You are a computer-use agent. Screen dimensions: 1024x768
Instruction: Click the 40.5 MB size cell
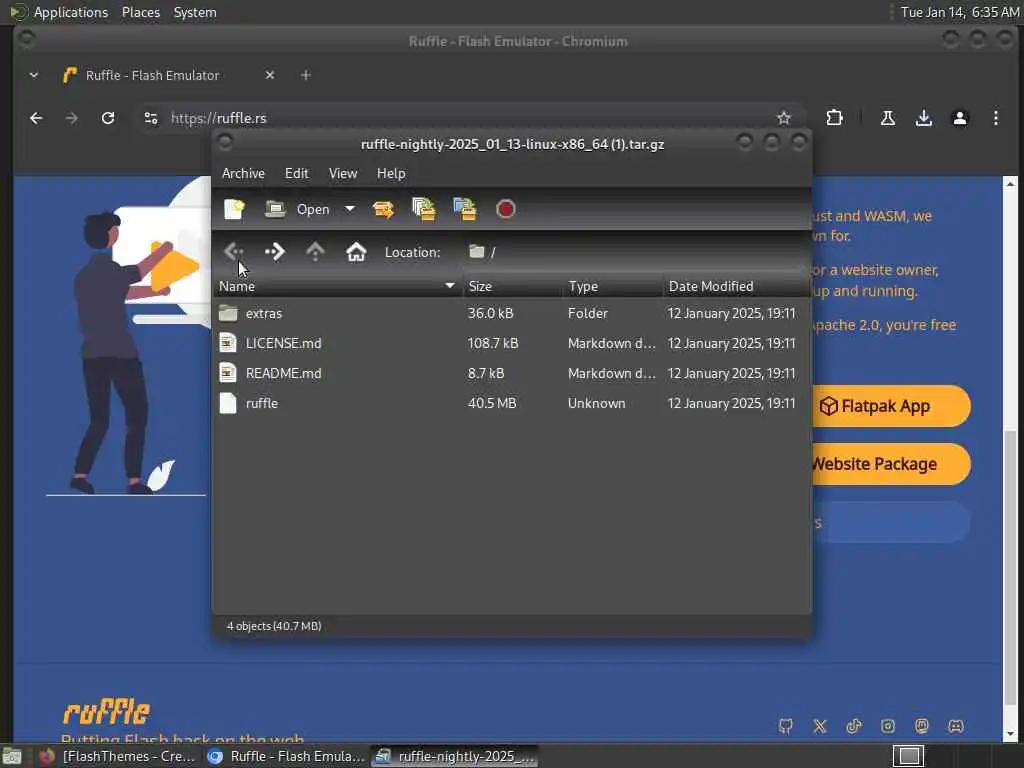(492, 404)
